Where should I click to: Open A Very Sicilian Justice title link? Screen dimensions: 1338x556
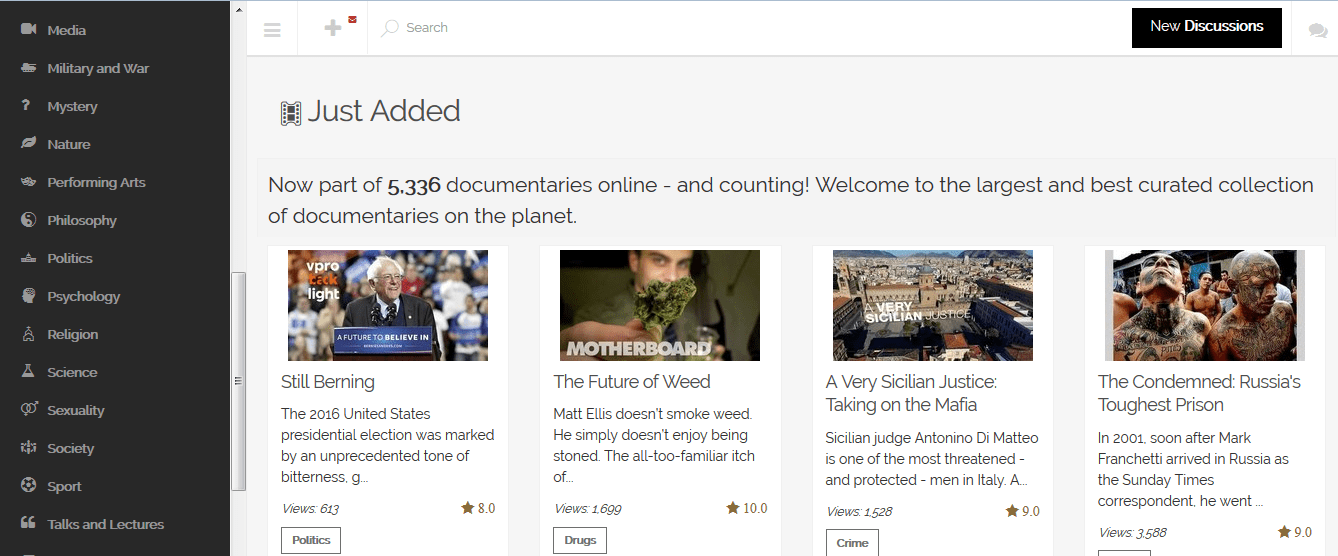[911, 393]
